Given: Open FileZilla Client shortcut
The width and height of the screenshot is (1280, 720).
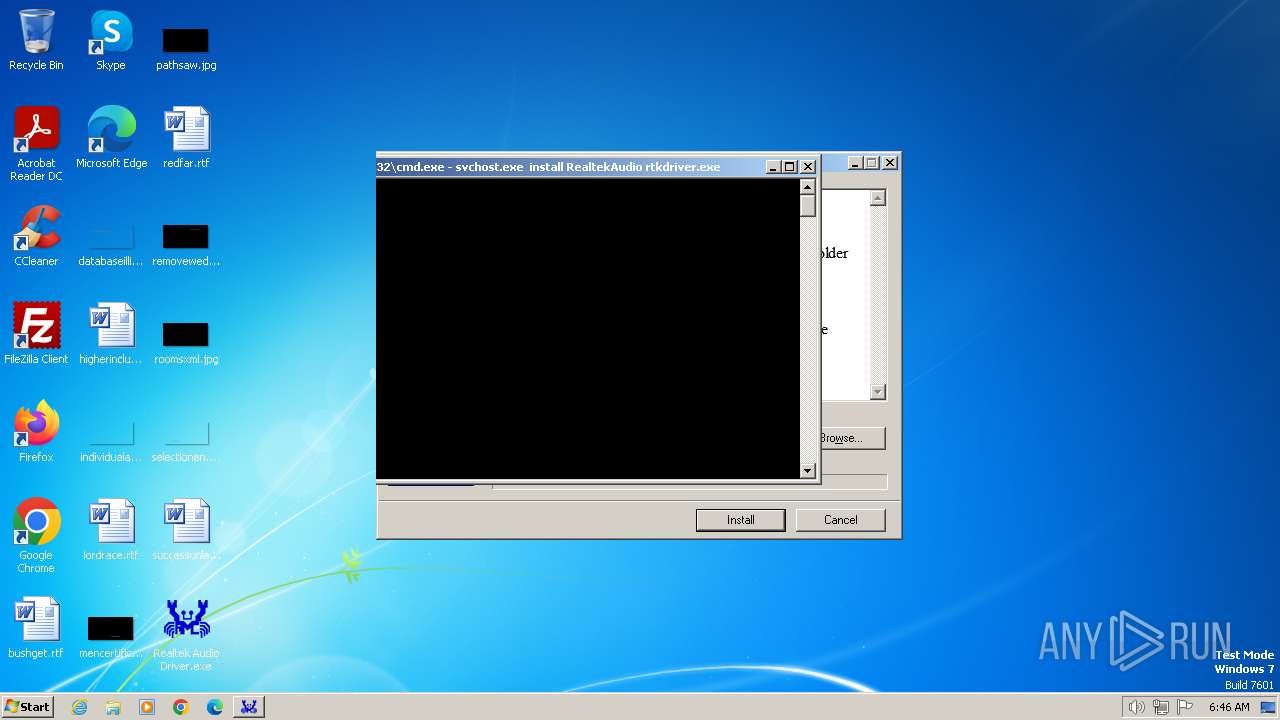Looking at the screenshot, I should click(36, 334).
